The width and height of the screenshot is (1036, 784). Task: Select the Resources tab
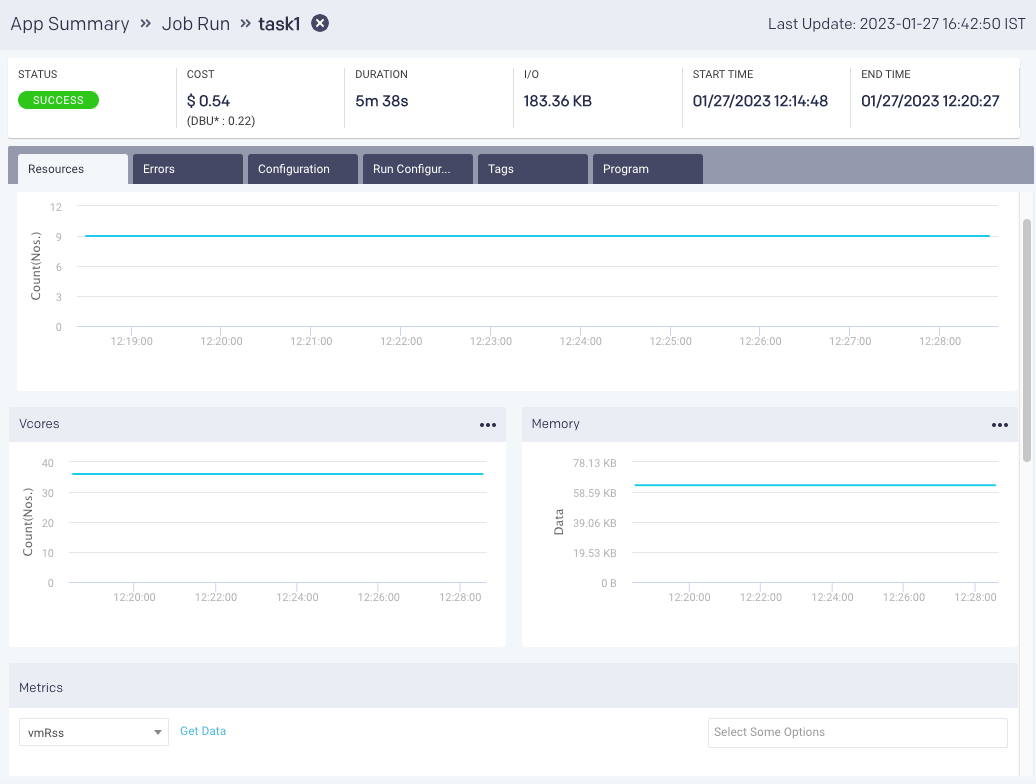tap(72, 169)
